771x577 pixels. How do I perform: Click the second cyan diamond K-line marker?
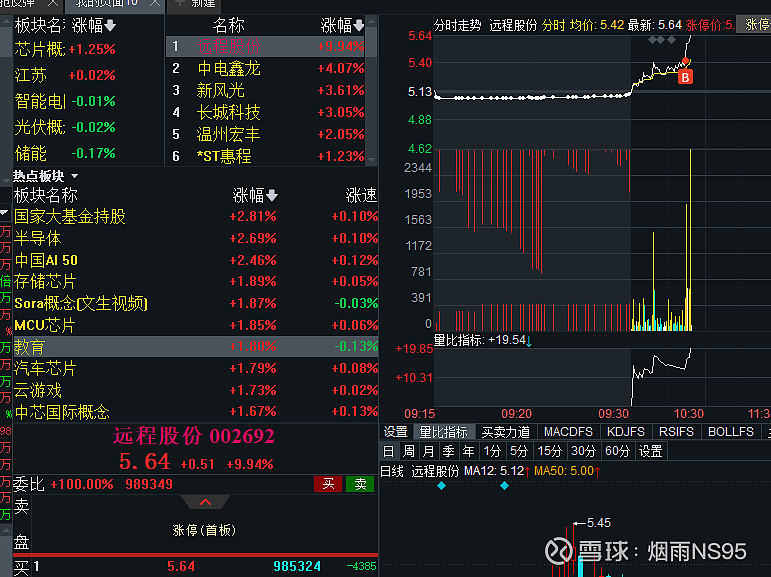[x=504, y=486]
